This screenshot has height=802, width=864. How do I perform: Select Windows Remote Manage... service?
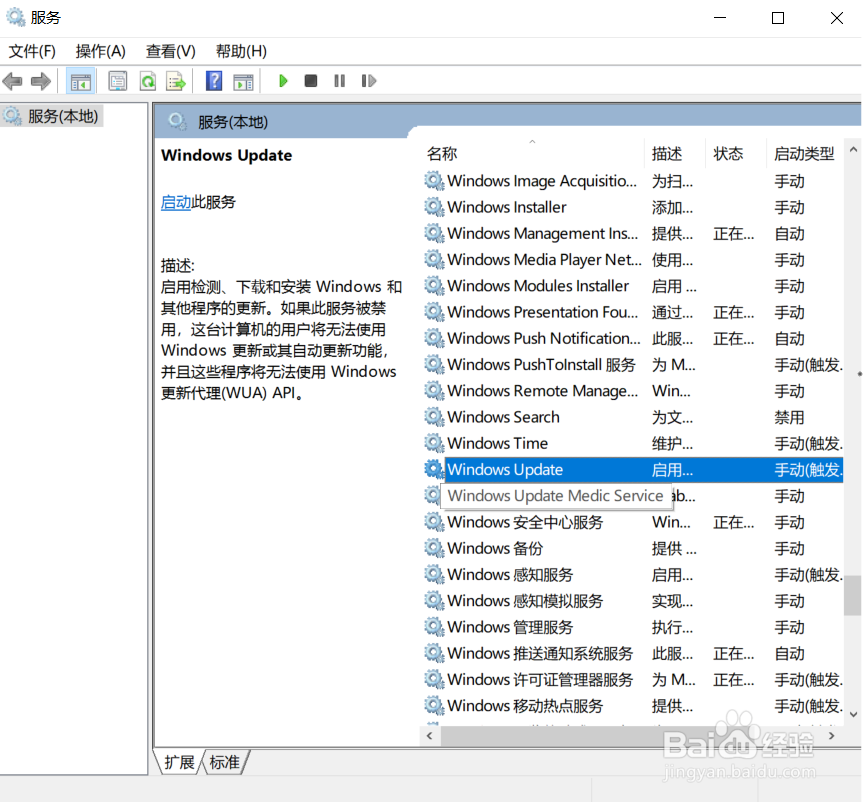click(634, 391)
